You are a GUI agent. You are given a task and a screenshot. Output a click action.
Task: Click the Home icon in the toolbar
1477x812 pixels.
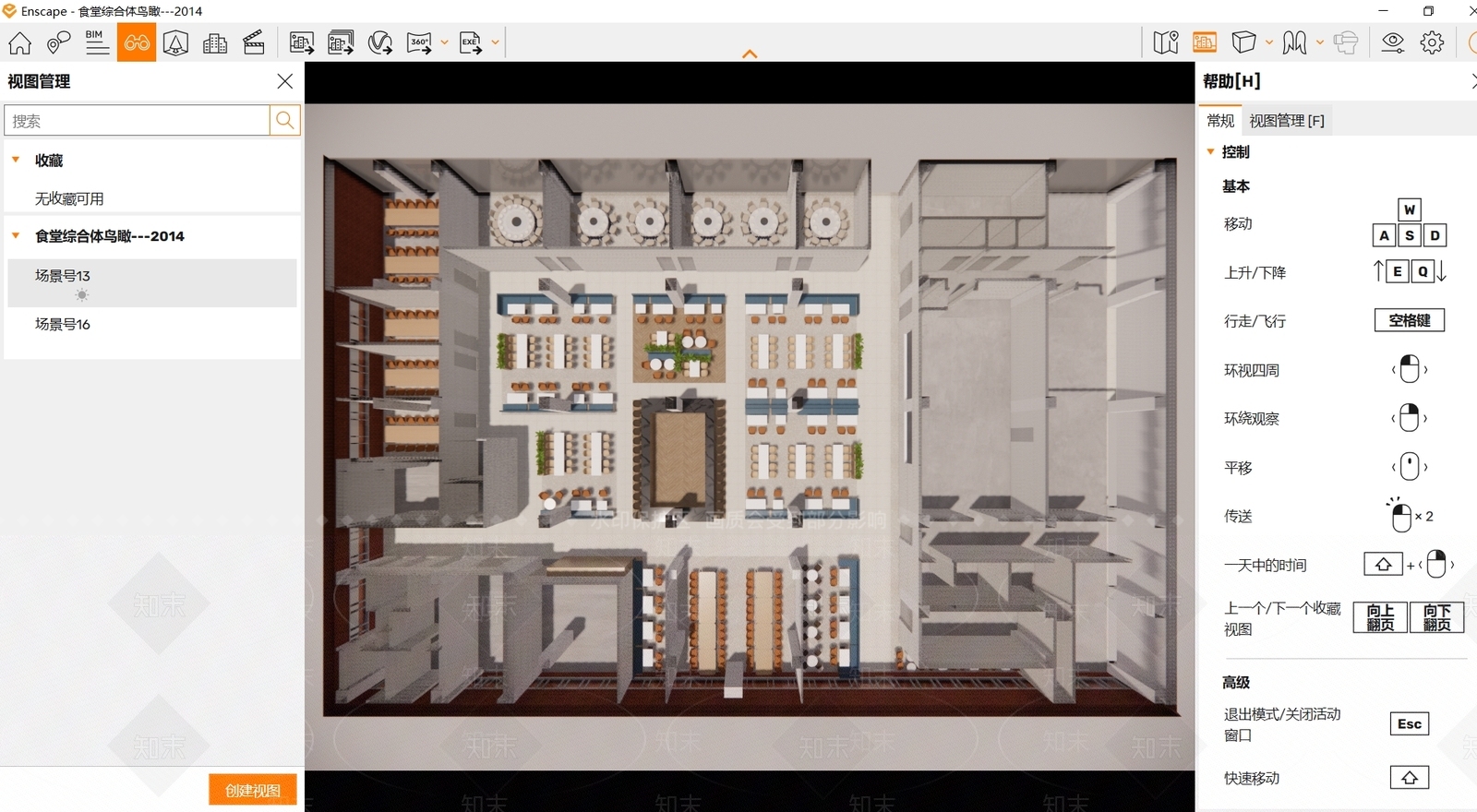[x=19, y=42]
